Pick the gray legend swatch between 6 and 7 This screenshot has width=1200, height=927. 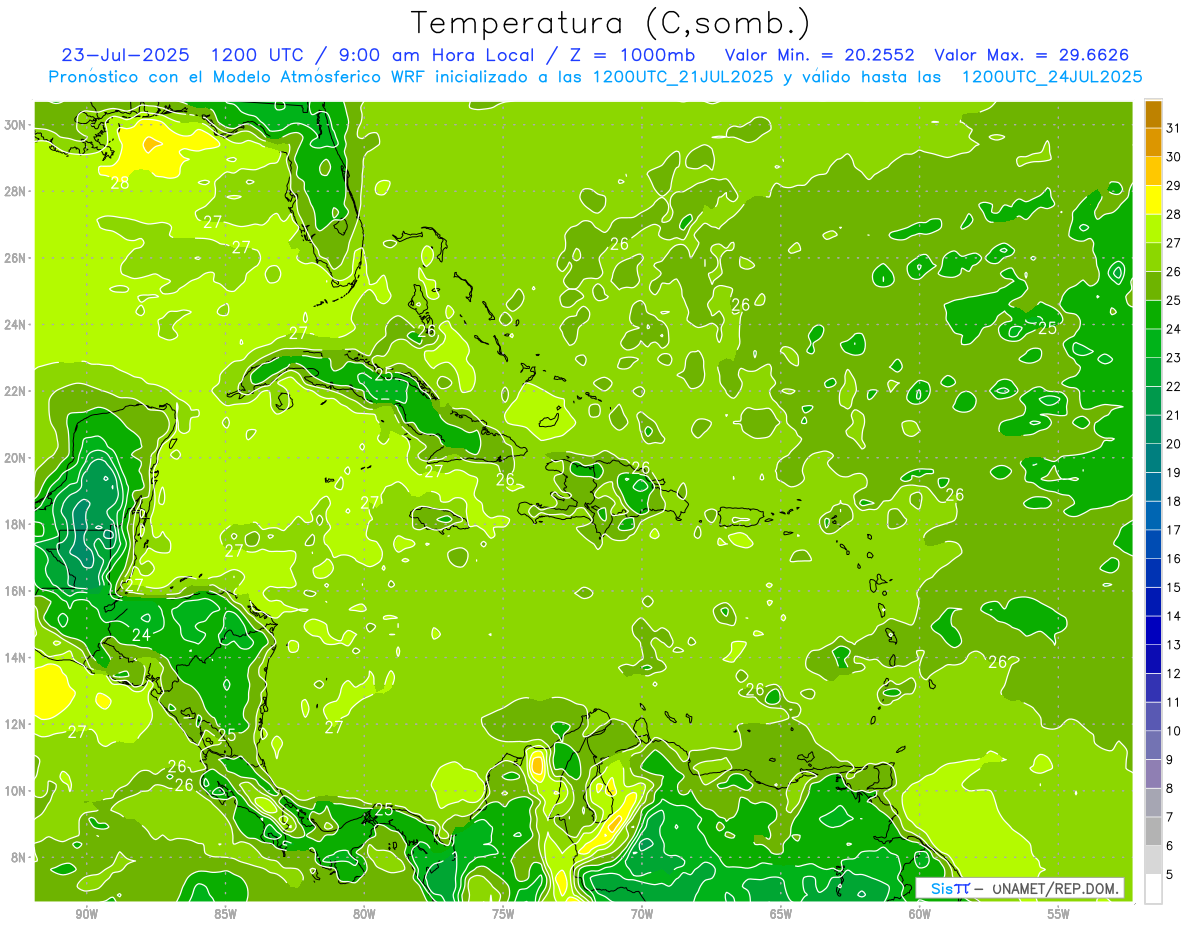coord(1153,831)
